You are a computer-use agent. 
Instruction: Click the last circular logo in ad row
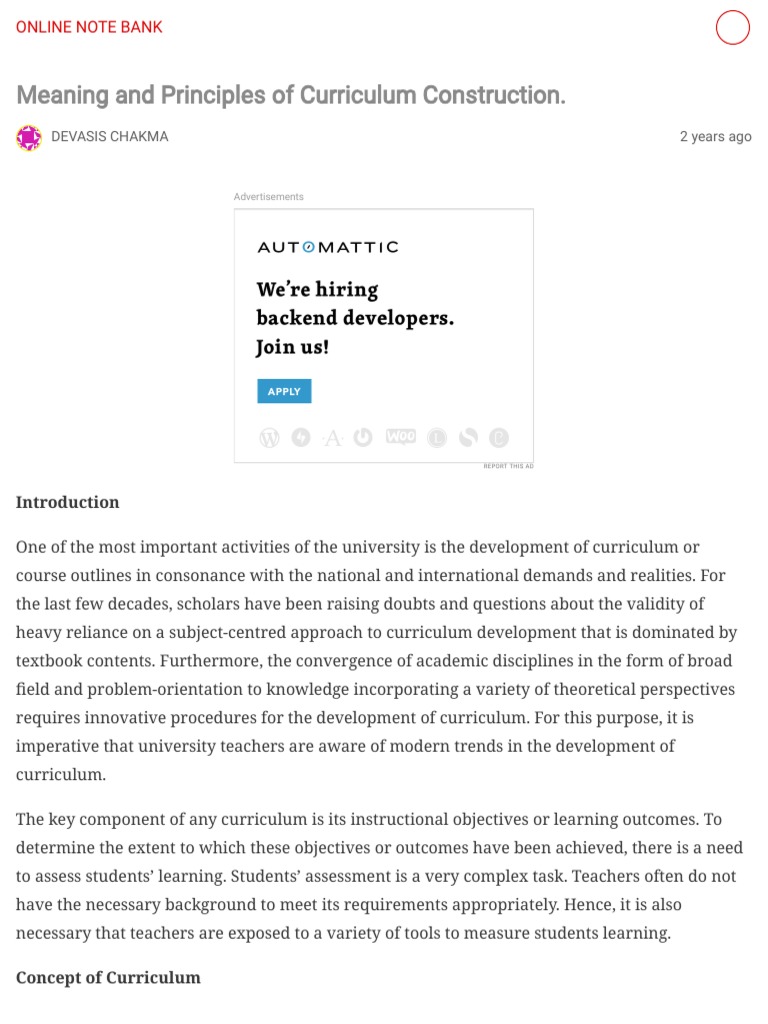499,437
